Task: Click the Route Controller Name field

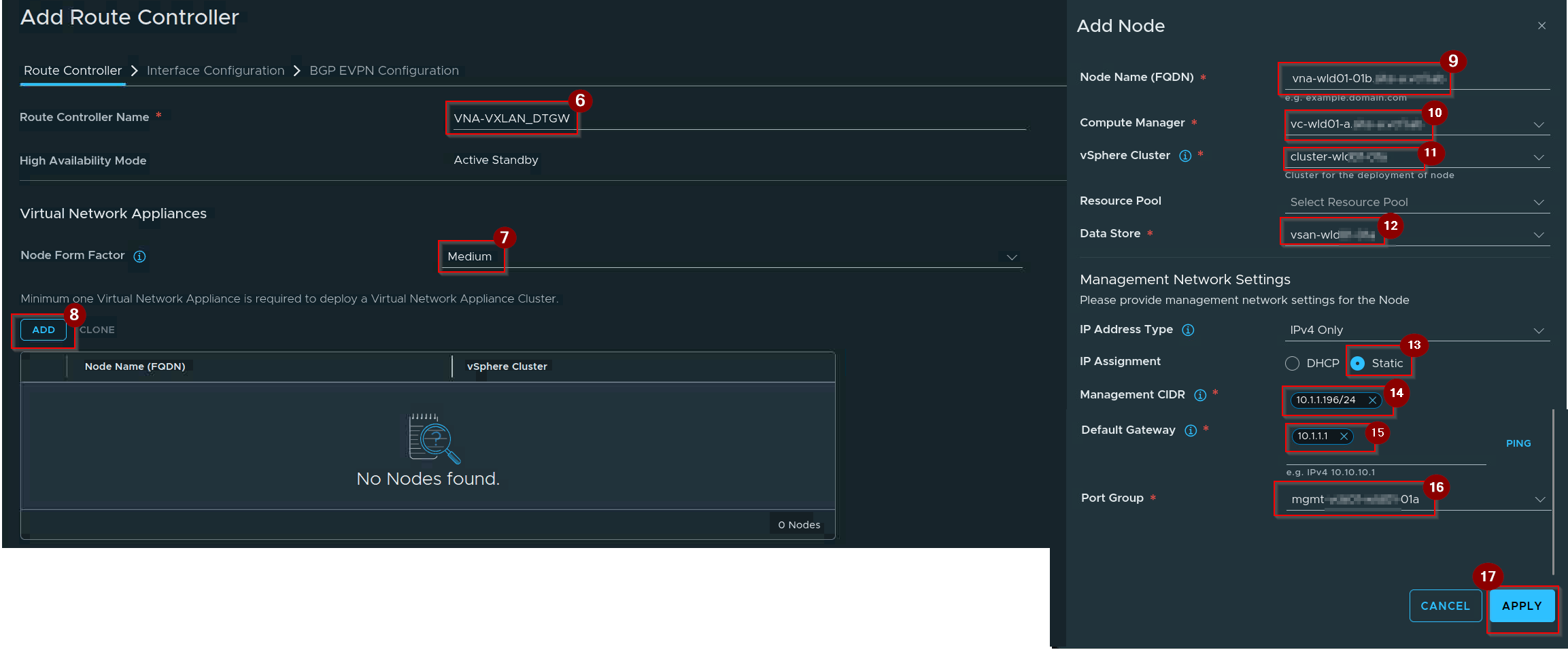Action: [x=738, y=118]
